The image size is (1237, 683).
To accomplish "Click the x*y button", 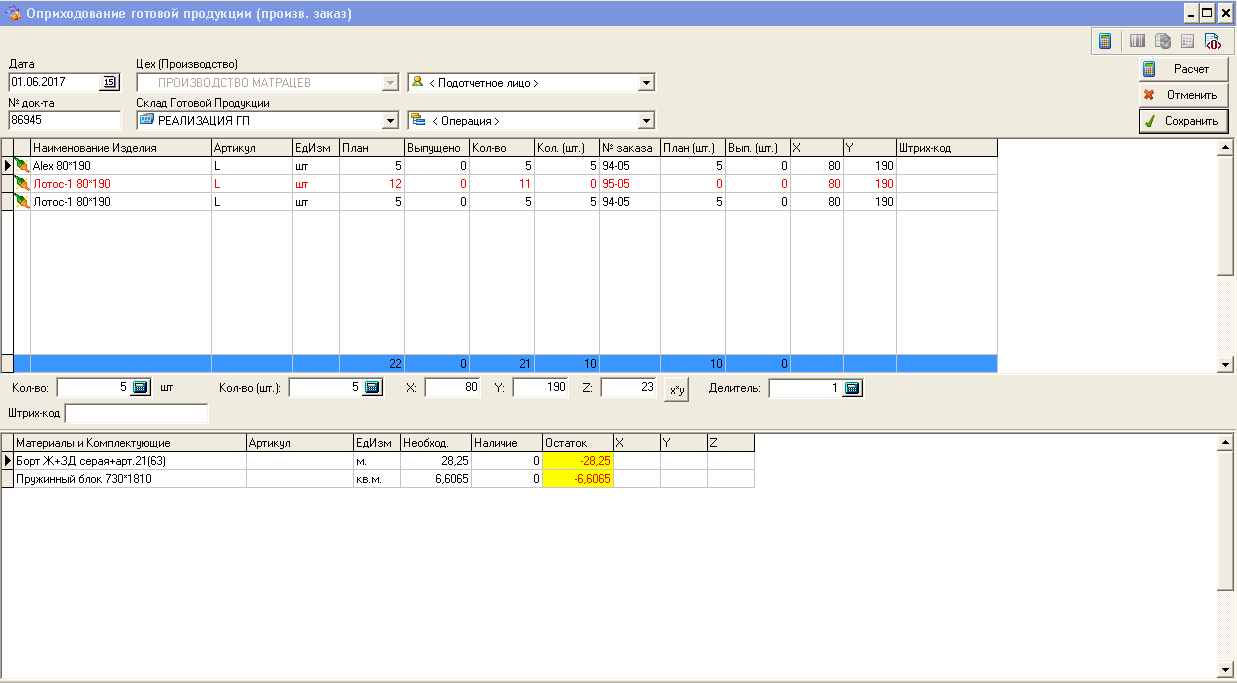I will pyautogui.click(x=677, y=389).
